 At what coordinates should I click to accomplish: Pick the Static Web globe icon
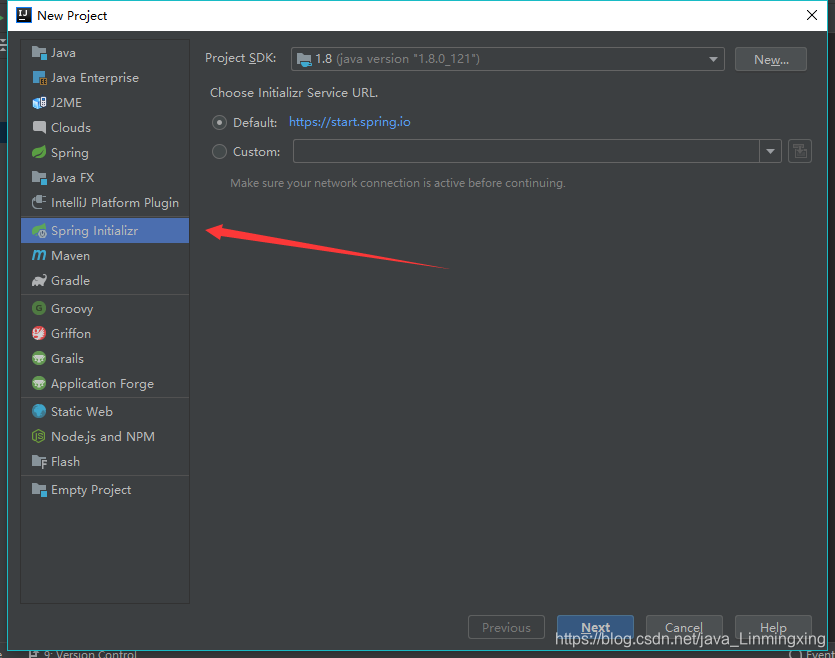(x=39, y=411)
